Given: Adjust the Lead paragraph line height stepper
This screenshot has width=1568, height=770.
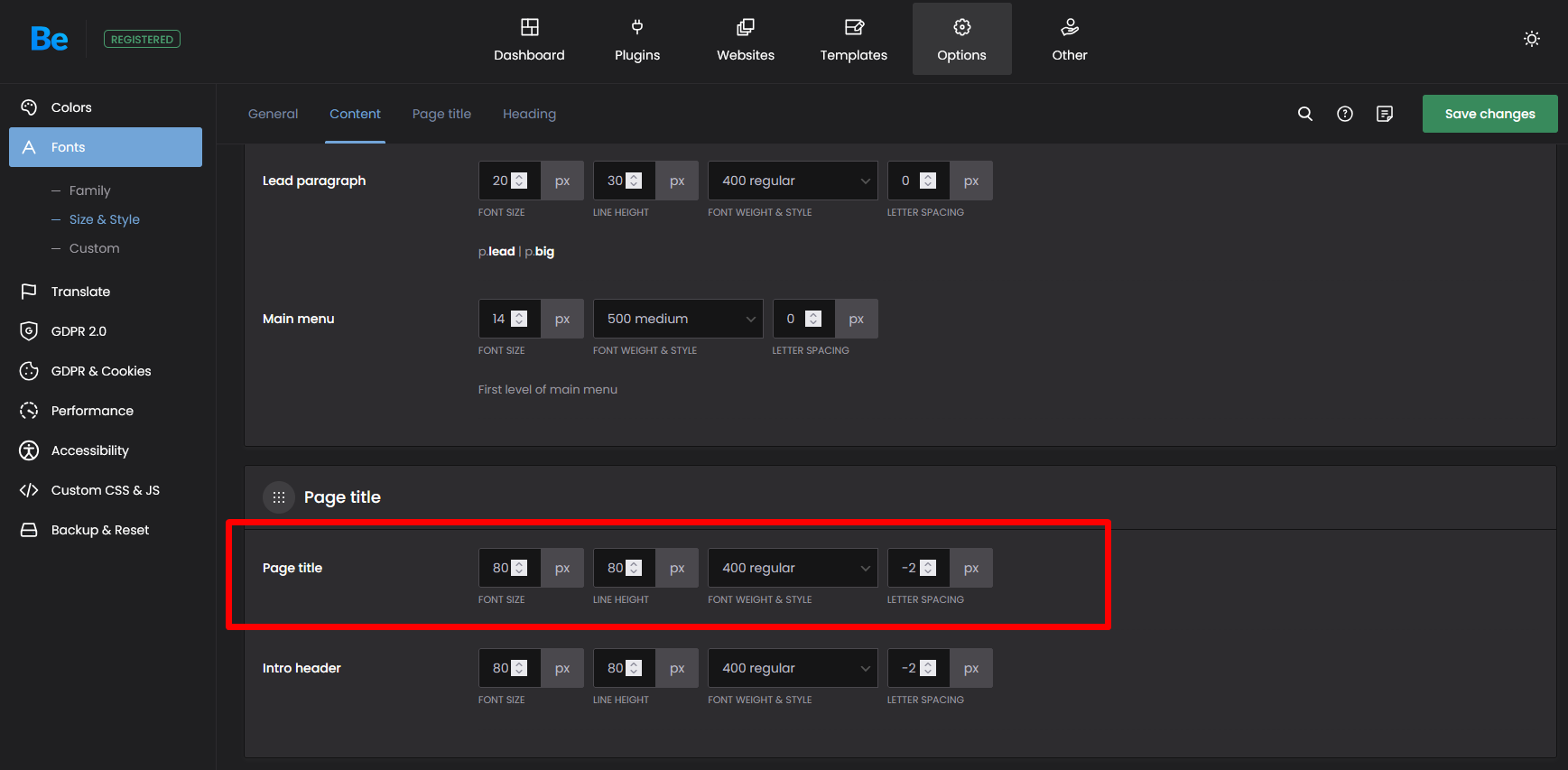Looking at the screenshot, I should [x=634, y=181].
